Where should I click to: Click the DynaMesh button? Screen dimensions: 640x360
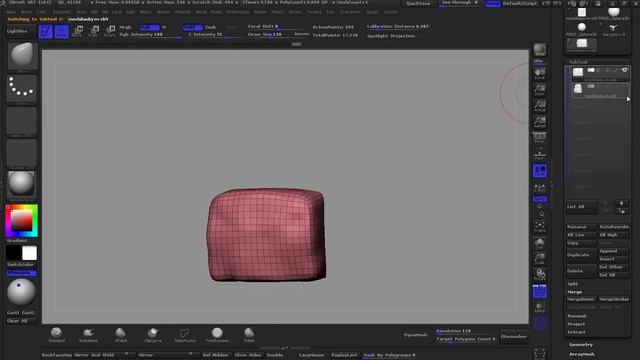(x=416, y=335)
